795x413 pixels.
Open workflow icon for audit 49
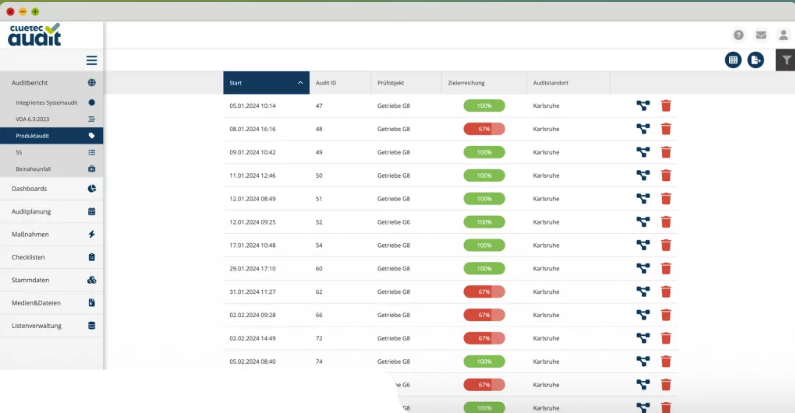643,152
